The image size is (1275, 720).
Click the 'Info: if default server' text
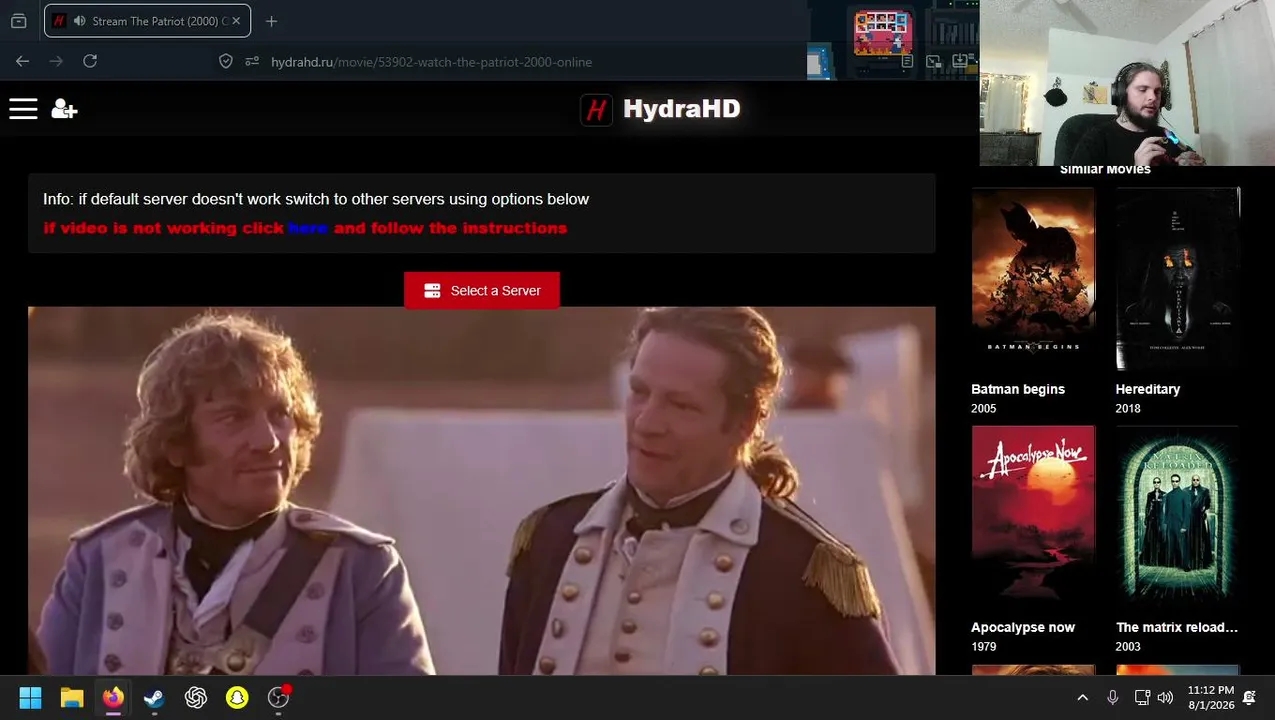click(x=316, y=199)
